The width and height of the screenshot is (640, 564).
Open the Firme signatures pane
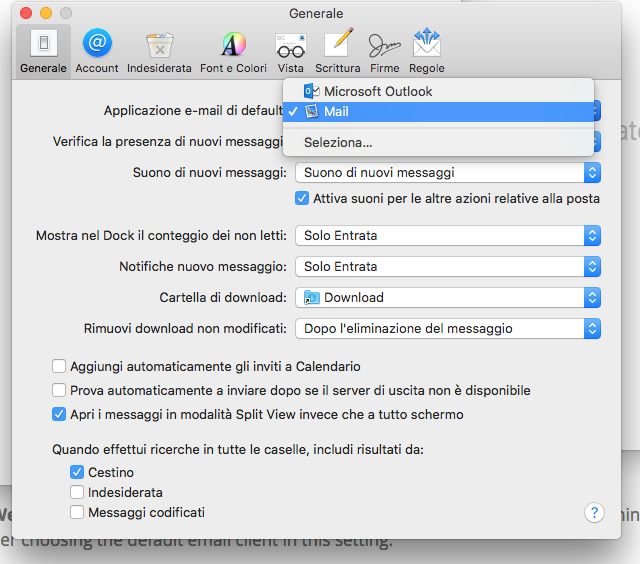point(384,51)
